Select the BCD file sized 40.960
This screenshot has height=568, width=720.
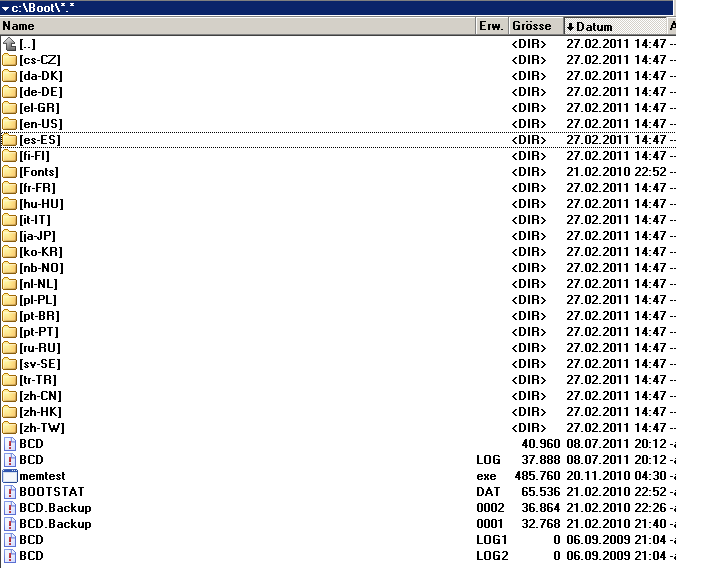tap(31, 444)
